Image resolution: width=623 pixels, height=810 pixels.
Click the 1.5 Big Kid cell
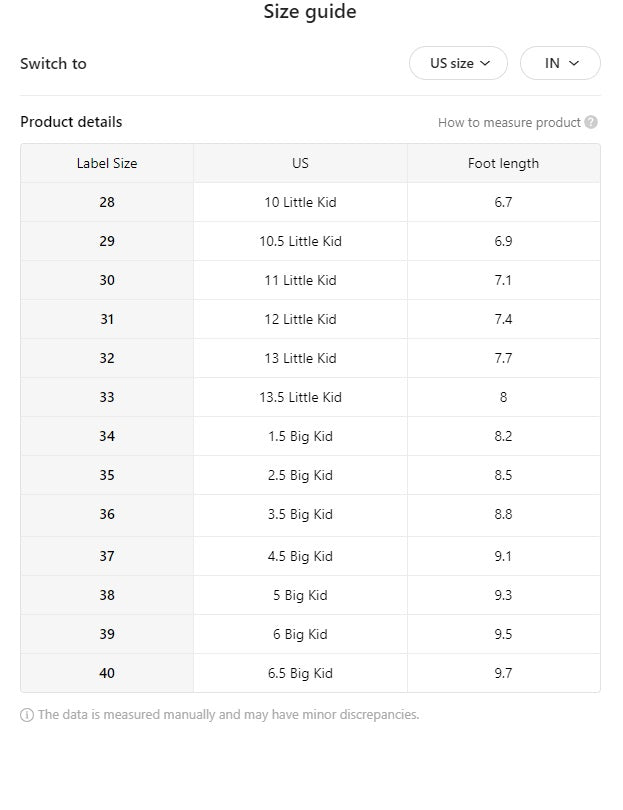[300, 436]
